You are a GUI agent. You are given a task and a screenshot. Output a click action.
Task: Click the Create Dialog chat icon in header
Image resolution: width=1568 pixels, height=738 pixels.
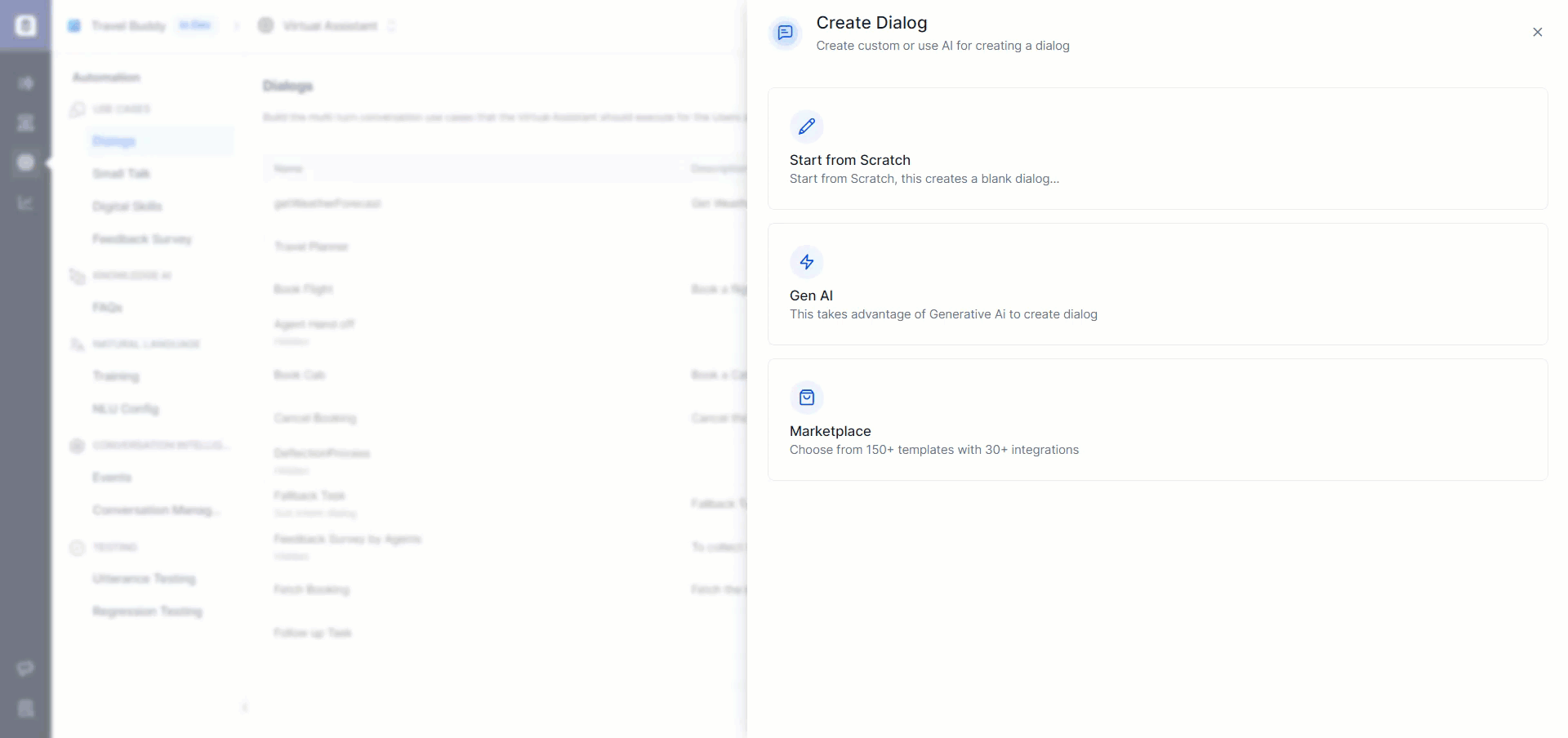(785, 33)
